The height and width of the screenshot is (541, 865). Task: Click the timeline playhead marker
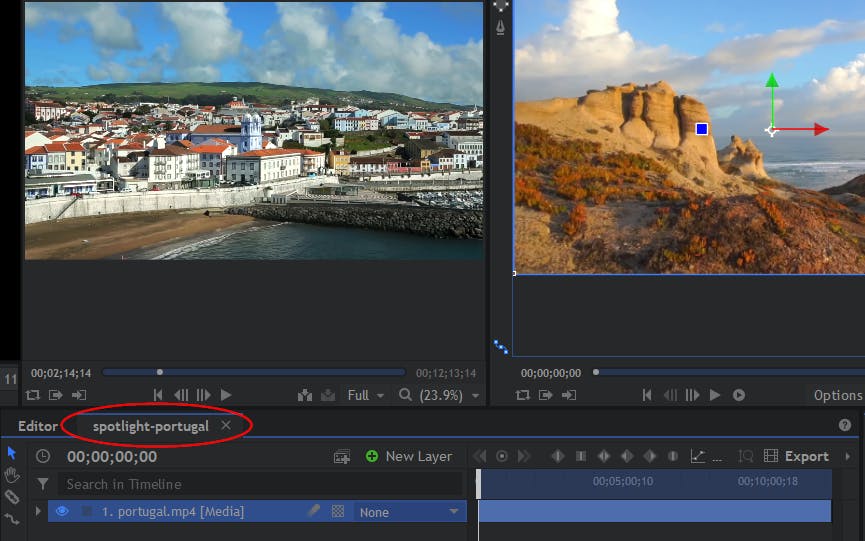point(478,484)
